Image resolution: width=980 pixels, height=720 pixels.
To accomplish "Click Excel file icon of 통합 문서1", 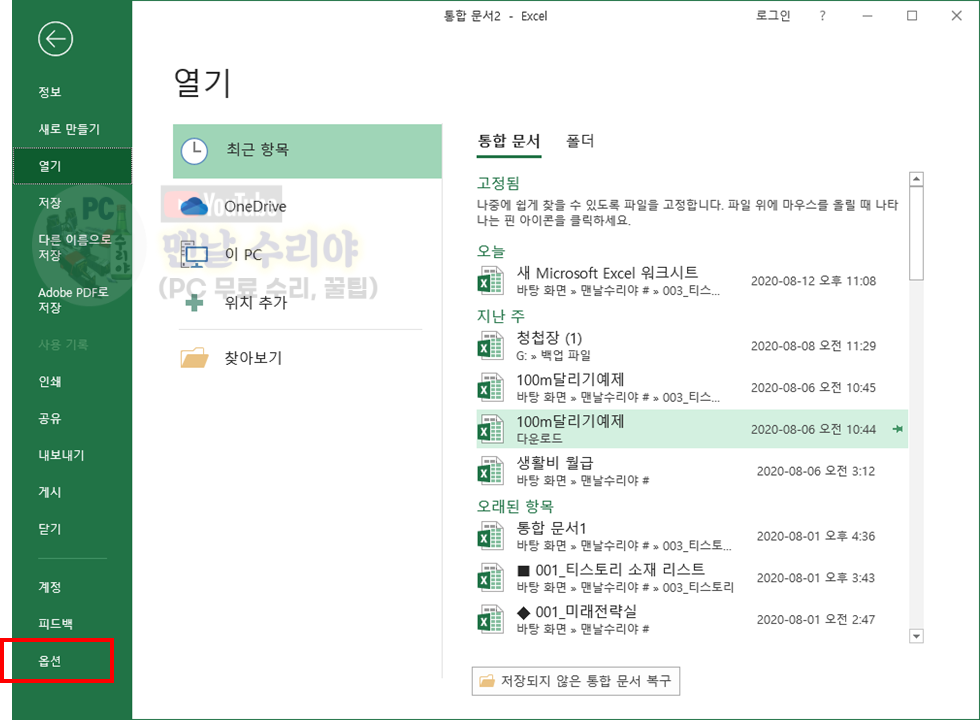I will 491,536.
